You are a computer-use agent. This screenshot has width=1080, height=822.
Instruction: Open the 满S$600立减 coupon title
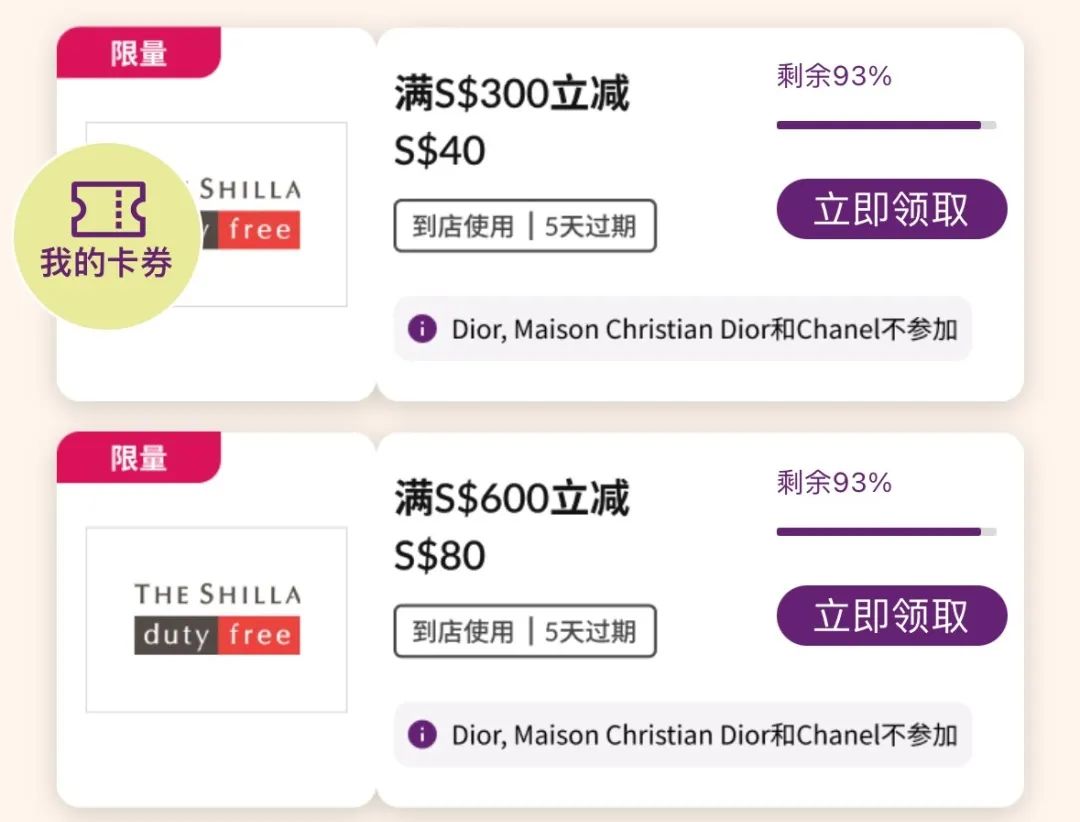coord(511,499)
